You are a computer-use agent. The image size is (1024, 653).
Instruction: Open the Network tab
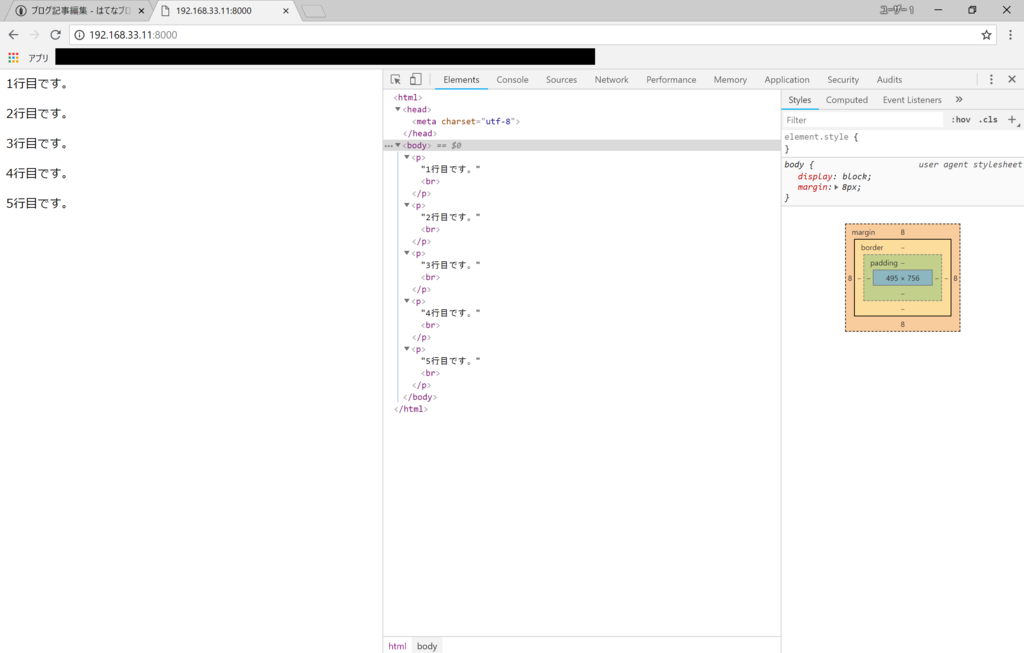pyautogui.click(x=611, y=80)
